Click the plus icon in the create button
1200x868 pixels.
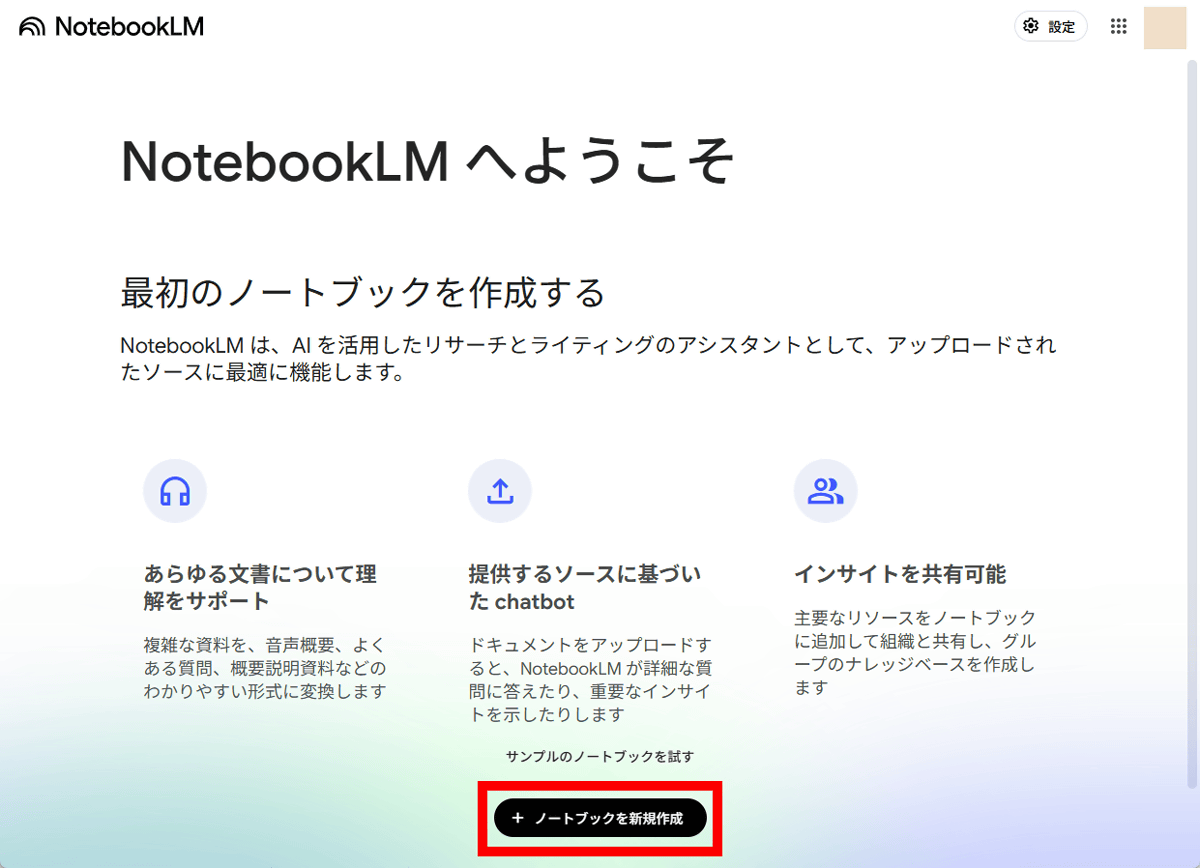click(516, 818)
